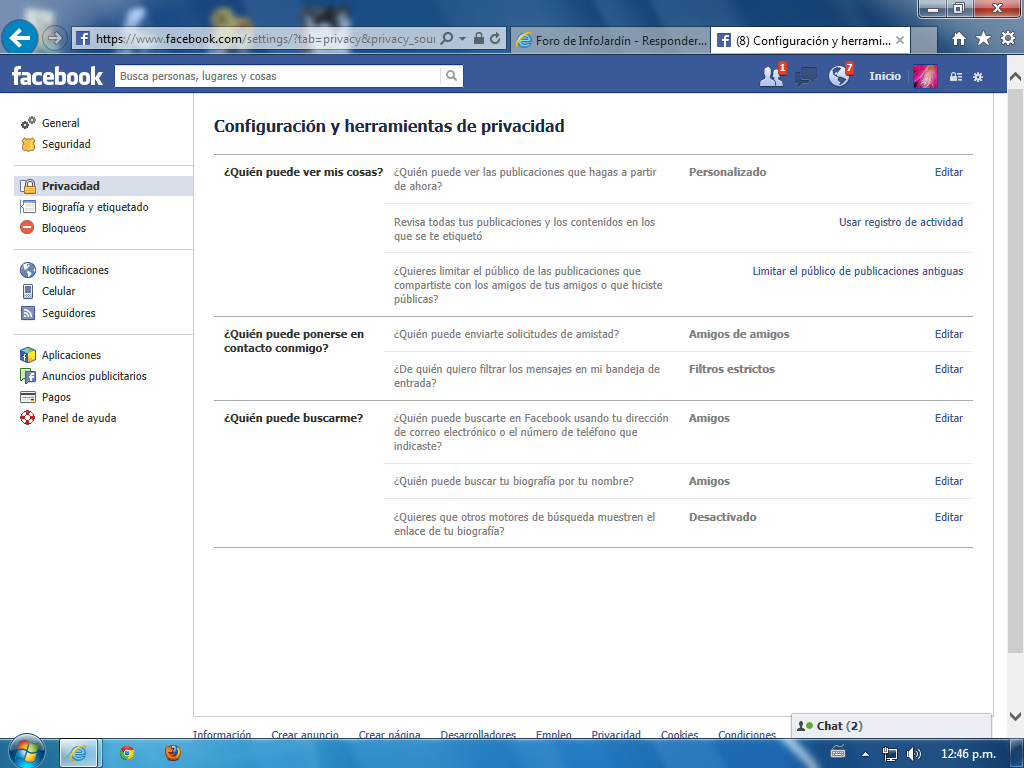Click the Facebook search input field
The width and height of the screenshot is (1024, 768).
278,76
